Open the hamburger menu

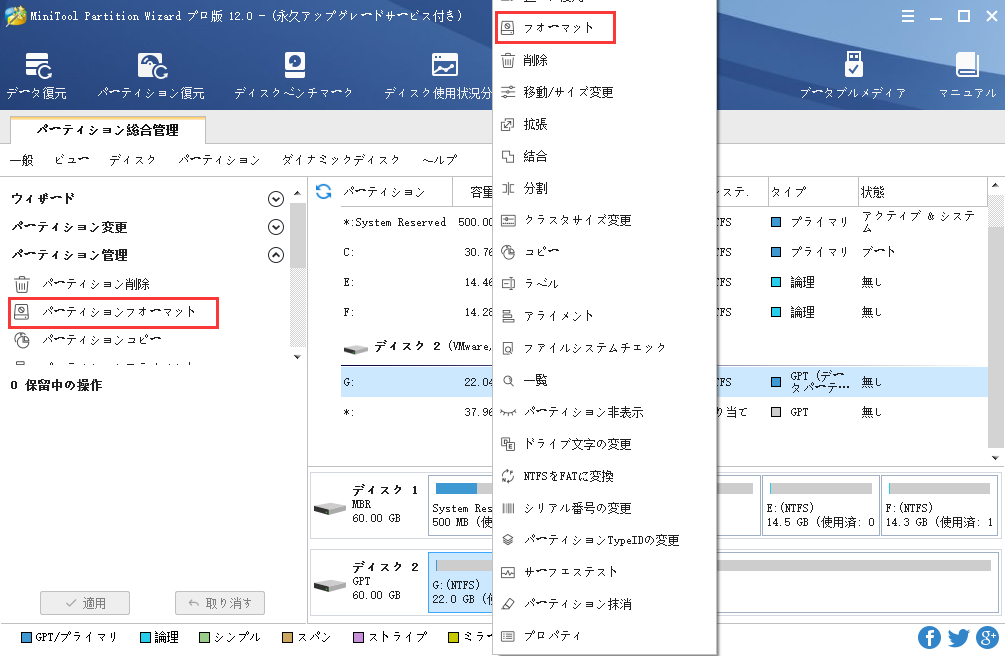908,15
